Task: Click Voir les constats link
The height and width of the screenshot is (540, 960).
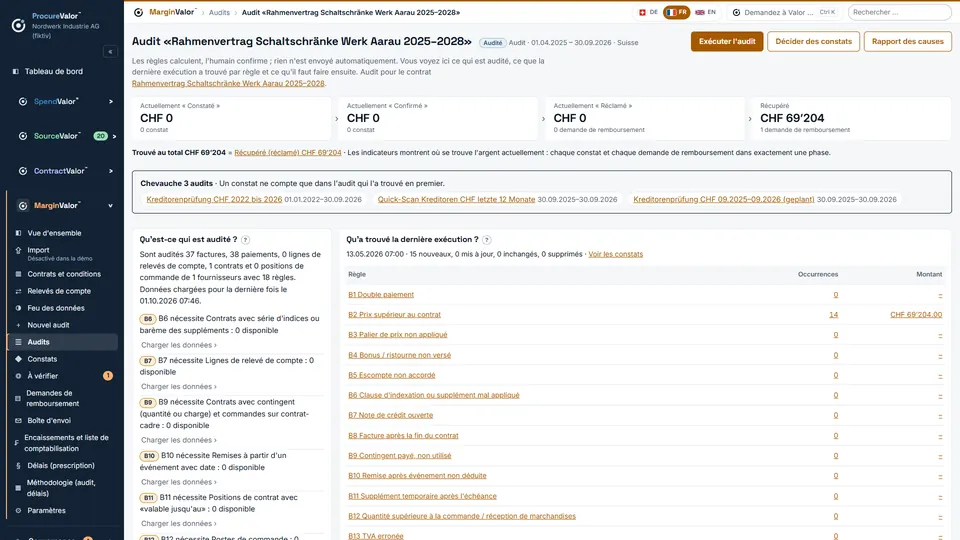Action: (x=615, y=254)
